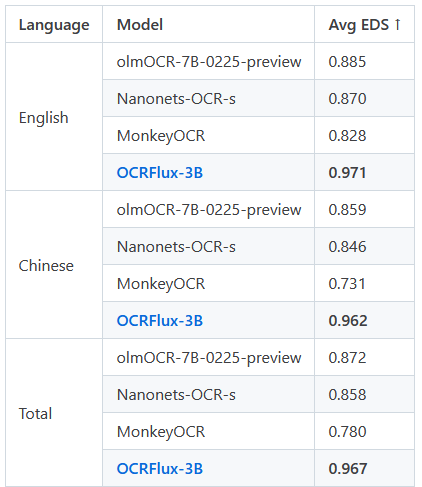
Task: Follow the OCRFlux-3B link in Total section
Action: [160, 469]
